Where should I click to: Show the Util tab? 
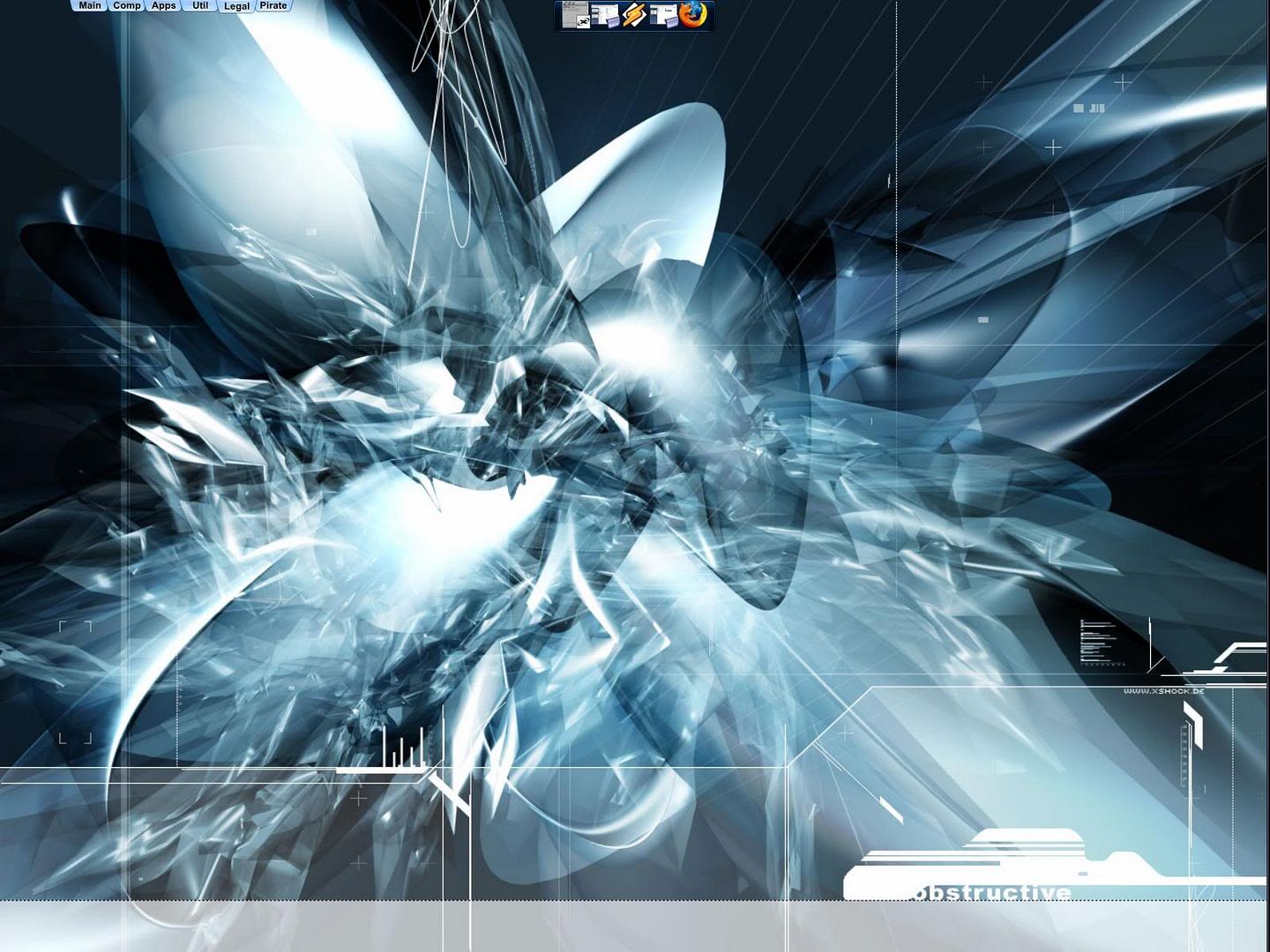[200, 5]
